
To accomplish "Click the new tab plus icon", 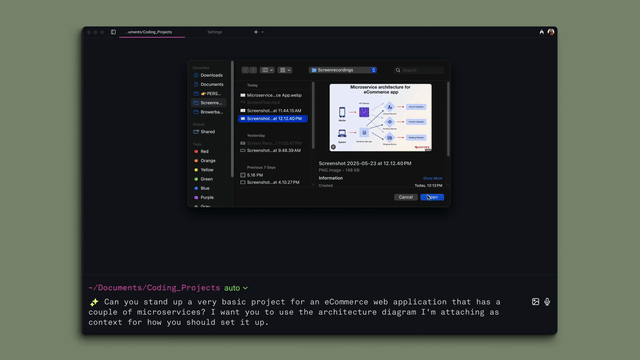I will pyautogui.click(x=256, y=32).
